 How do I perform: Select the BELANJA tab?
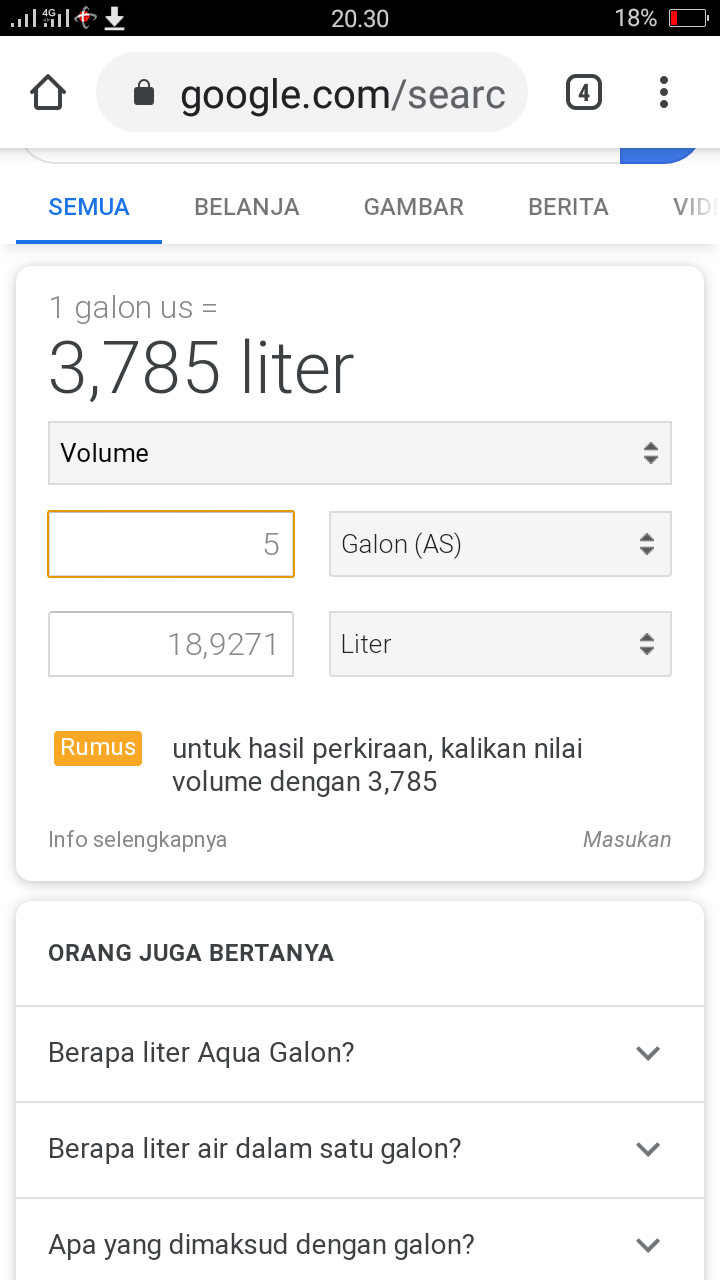[246, 207]
